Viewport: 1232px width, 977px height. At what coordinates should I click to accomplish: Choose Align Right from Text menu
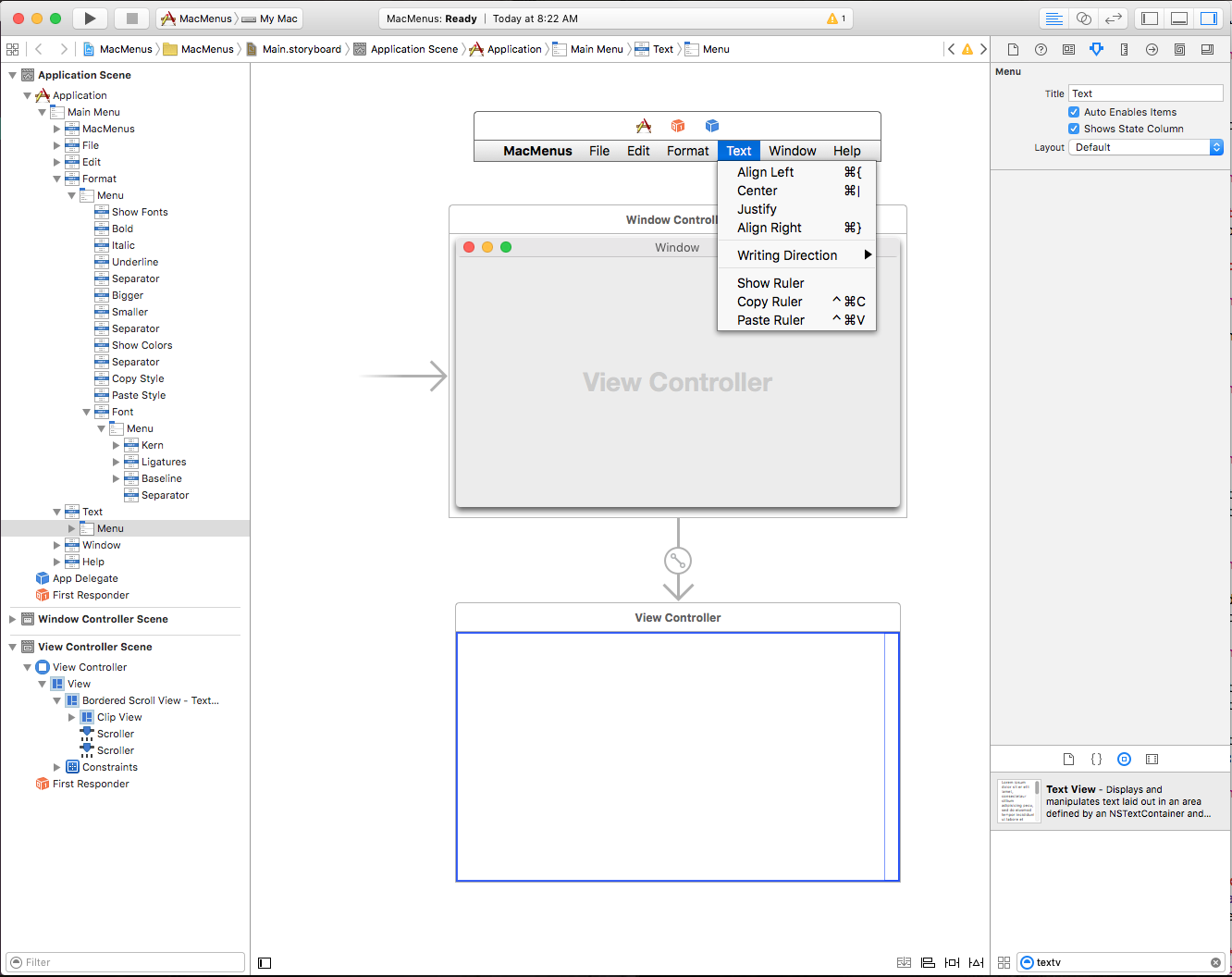coord(769,228)
